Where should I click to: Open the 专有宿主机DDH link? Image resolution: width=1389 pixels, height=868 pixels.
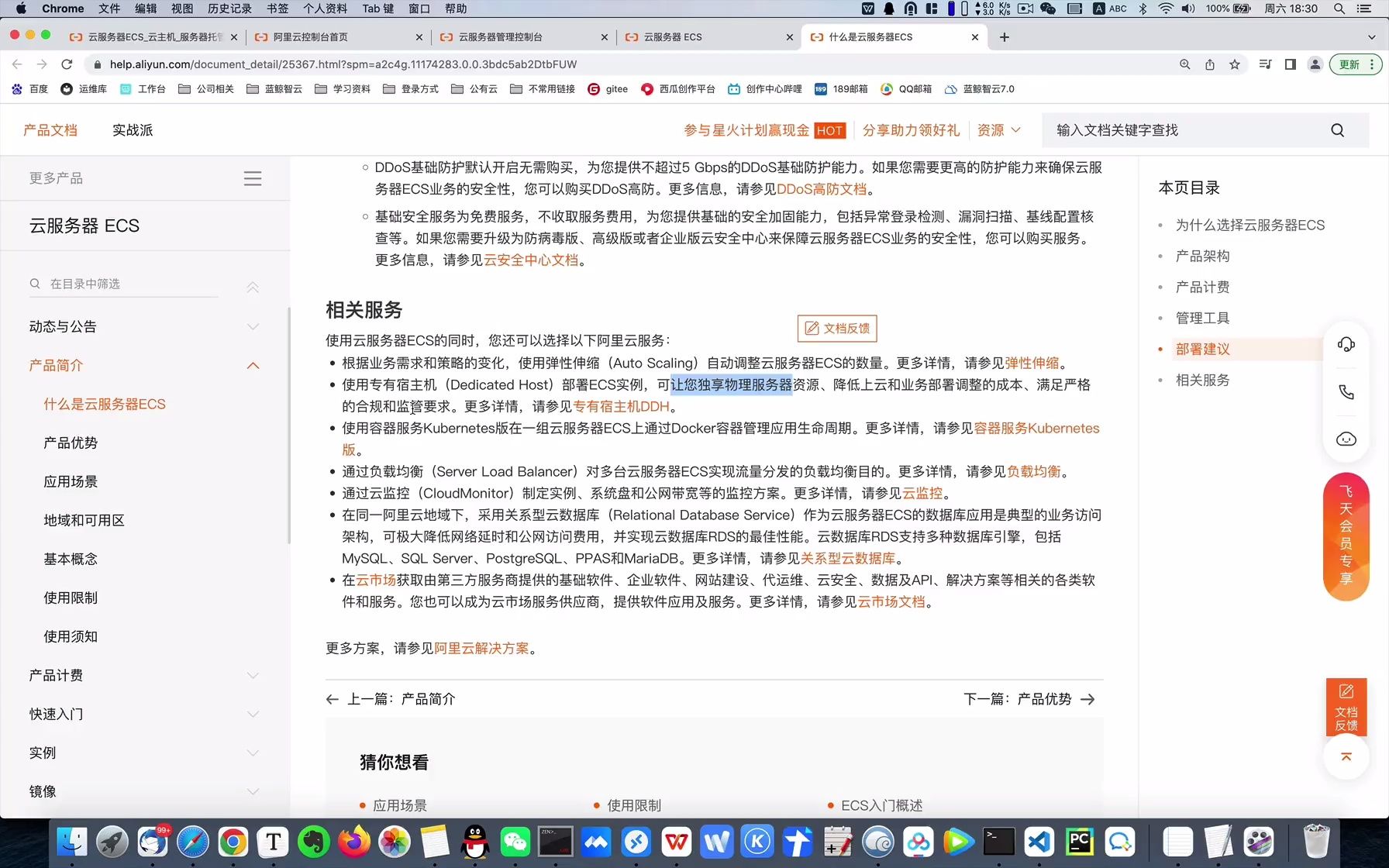tap(621, 406)
